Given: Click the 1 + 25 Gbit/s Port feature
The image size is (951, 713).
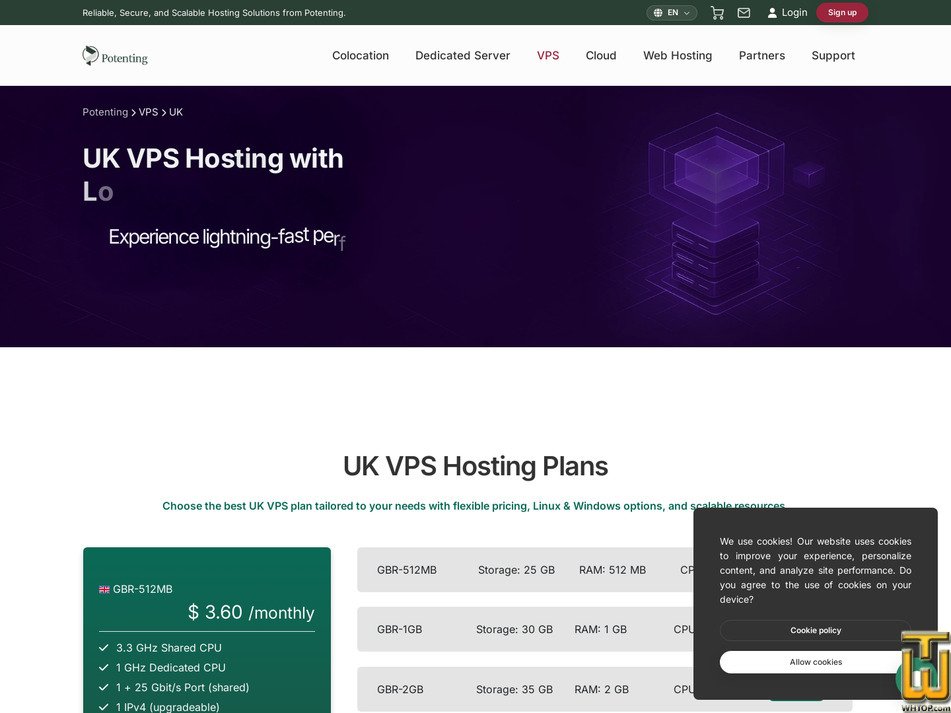Looking at the screenshot, I should click(183, 688).
